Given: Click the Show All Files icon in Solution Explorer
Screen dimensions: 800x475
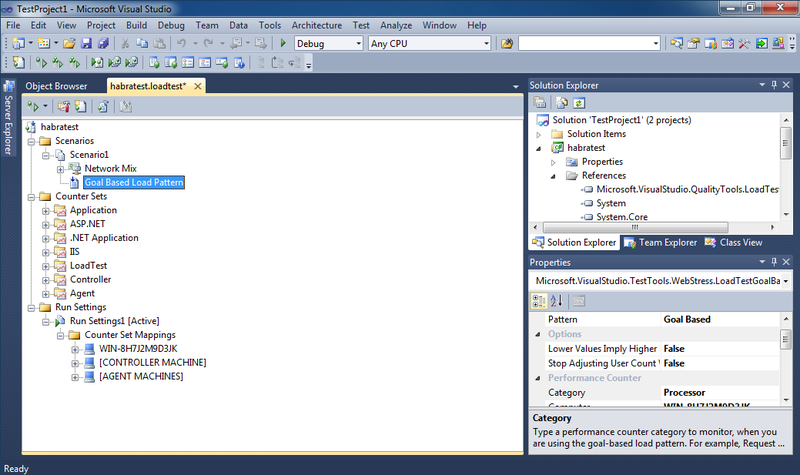Looking at the screenshot, I should pos(562,103).
